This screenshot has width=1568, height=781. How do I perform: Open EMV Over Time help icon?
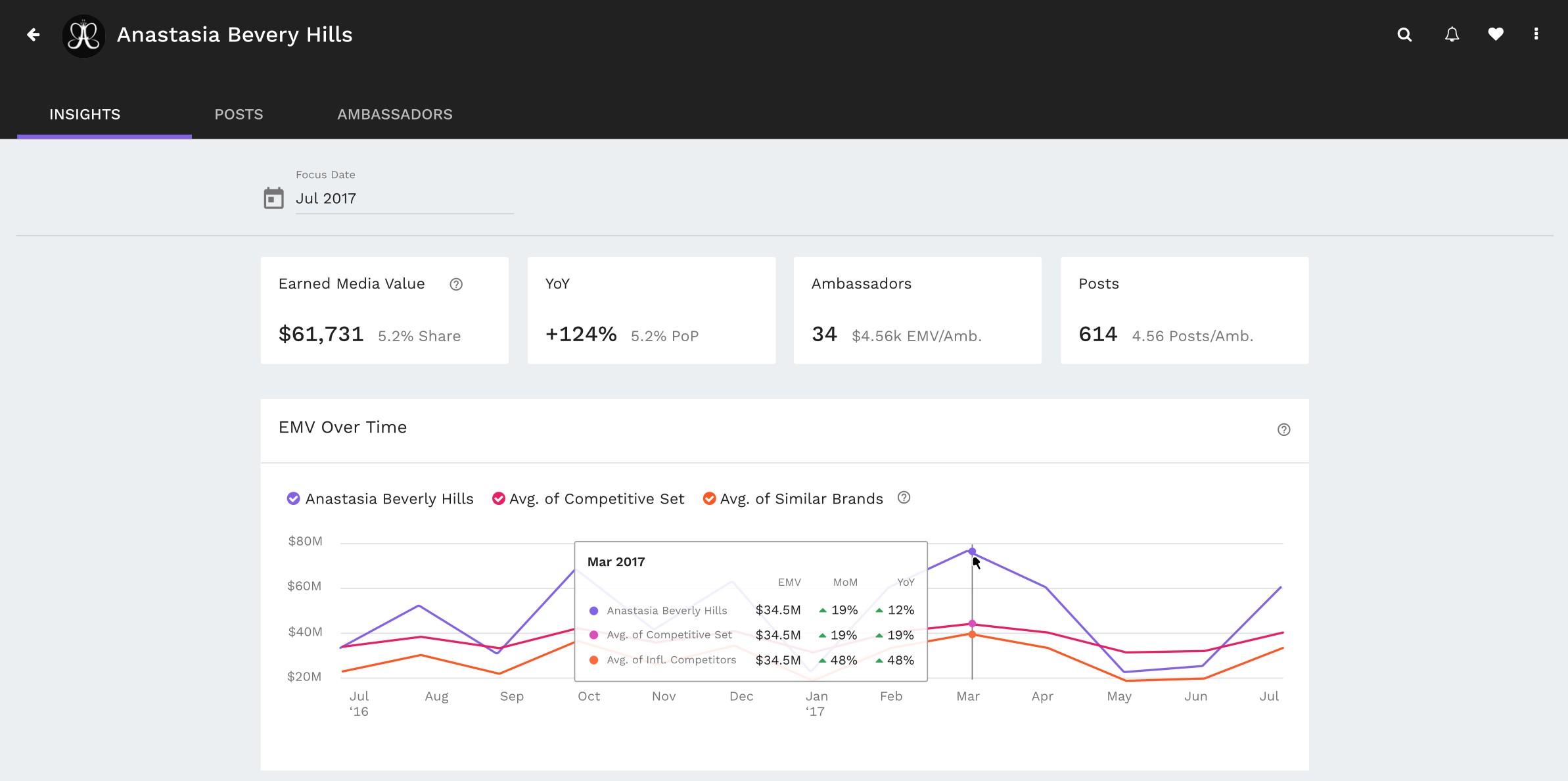(1283, 429)
